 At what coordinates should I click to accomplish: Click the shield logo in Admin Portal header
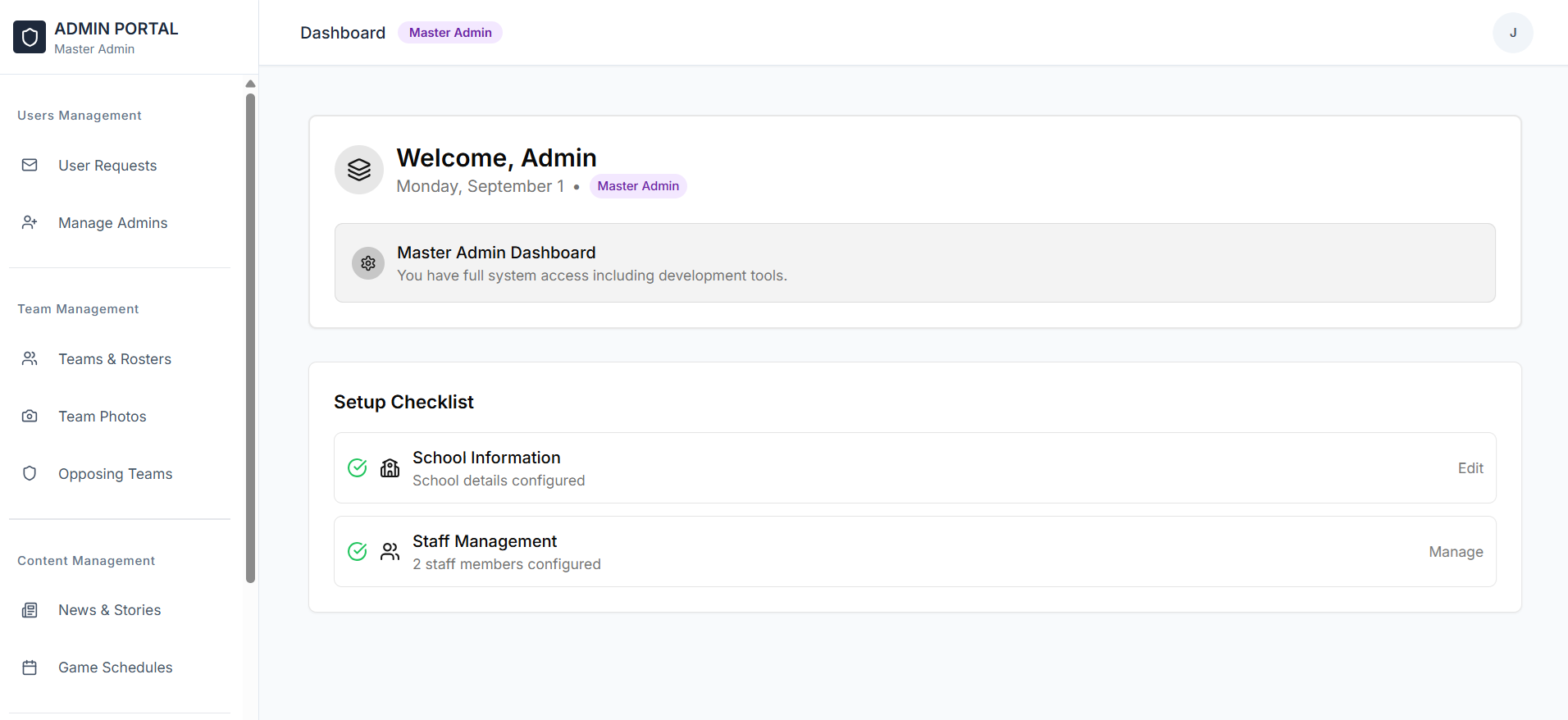(x=30, y=37)
